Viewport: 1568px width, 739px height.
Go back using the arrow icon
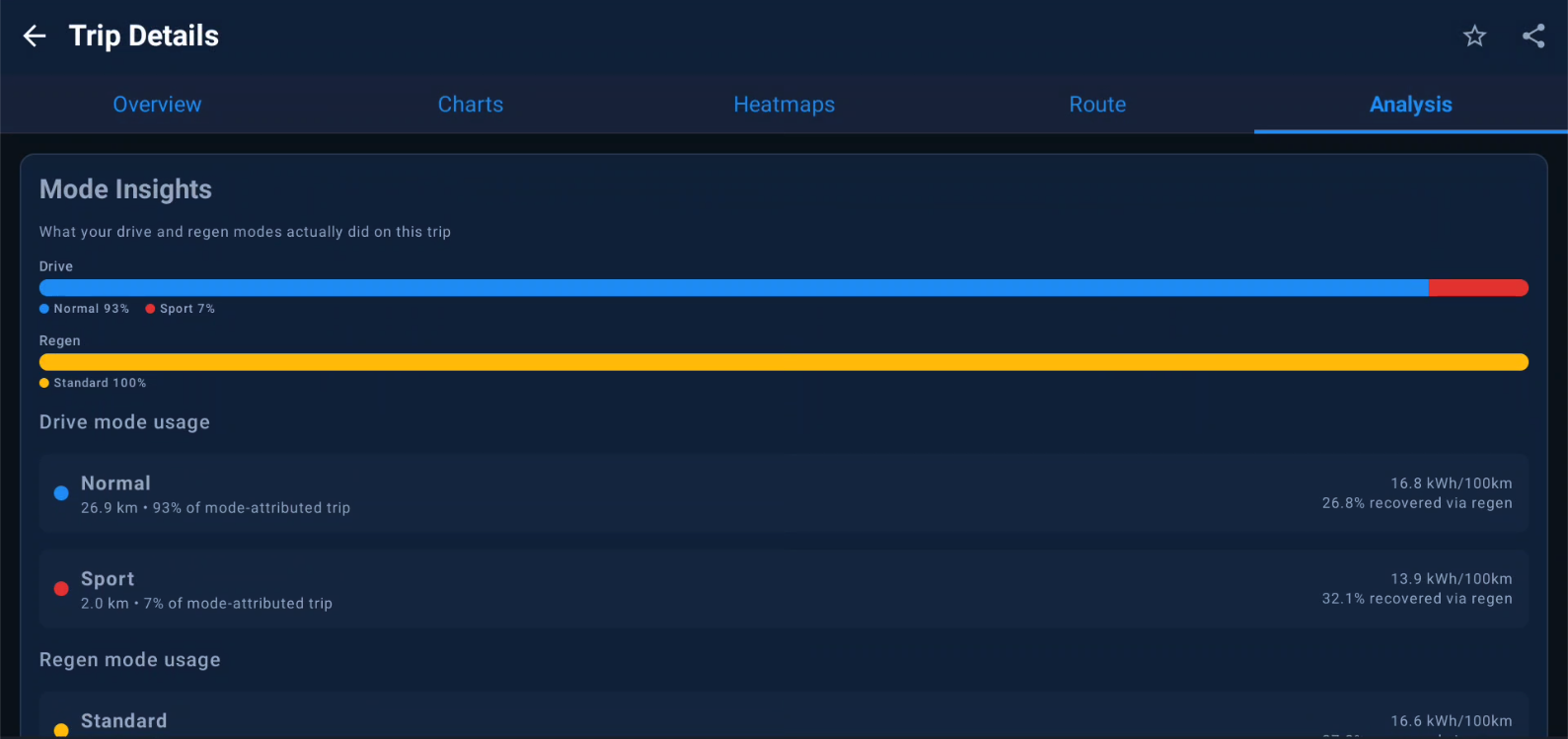35,37
